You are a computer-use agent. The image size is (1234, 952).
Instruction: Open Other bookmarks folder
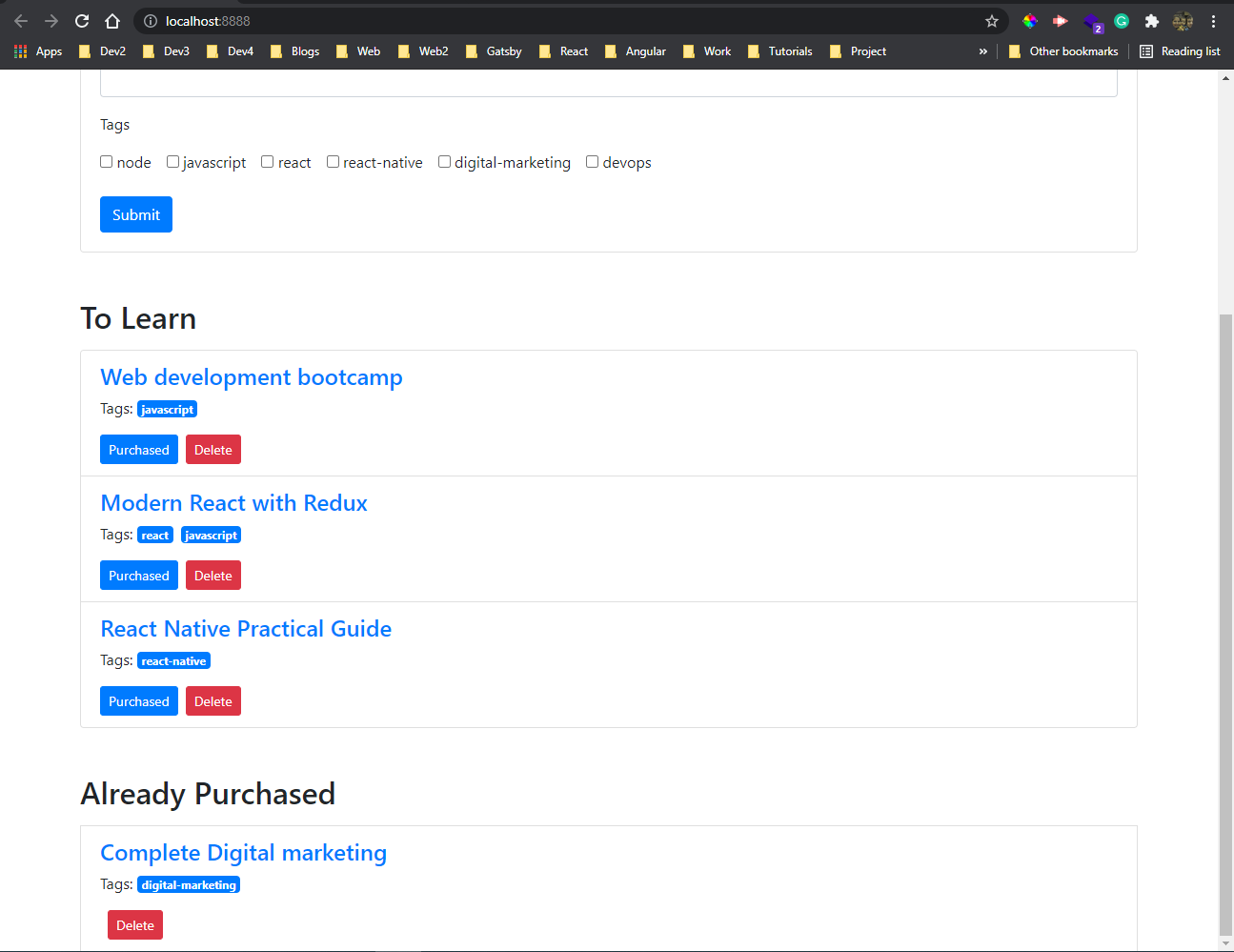tap(1063, 51)
